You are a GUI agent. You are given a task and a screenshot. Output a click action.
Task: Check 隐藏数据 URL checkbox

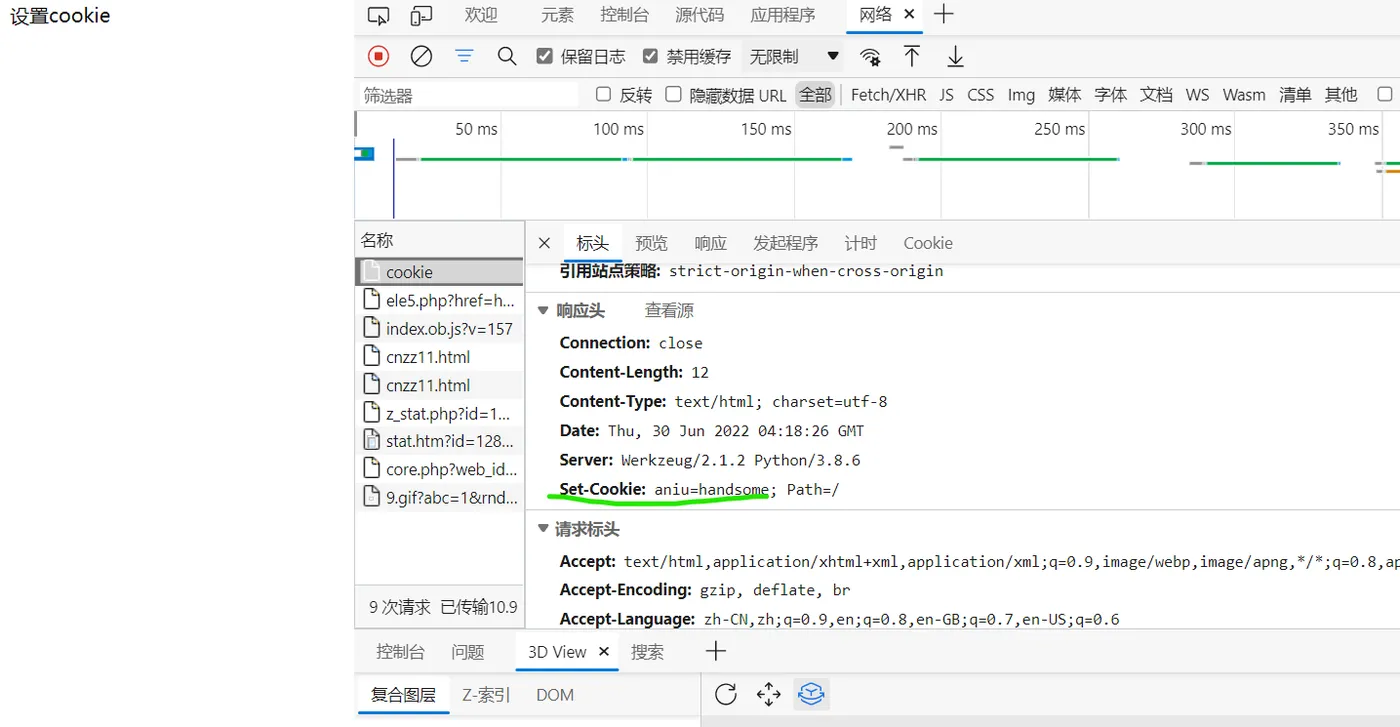[x=673, y=94]
